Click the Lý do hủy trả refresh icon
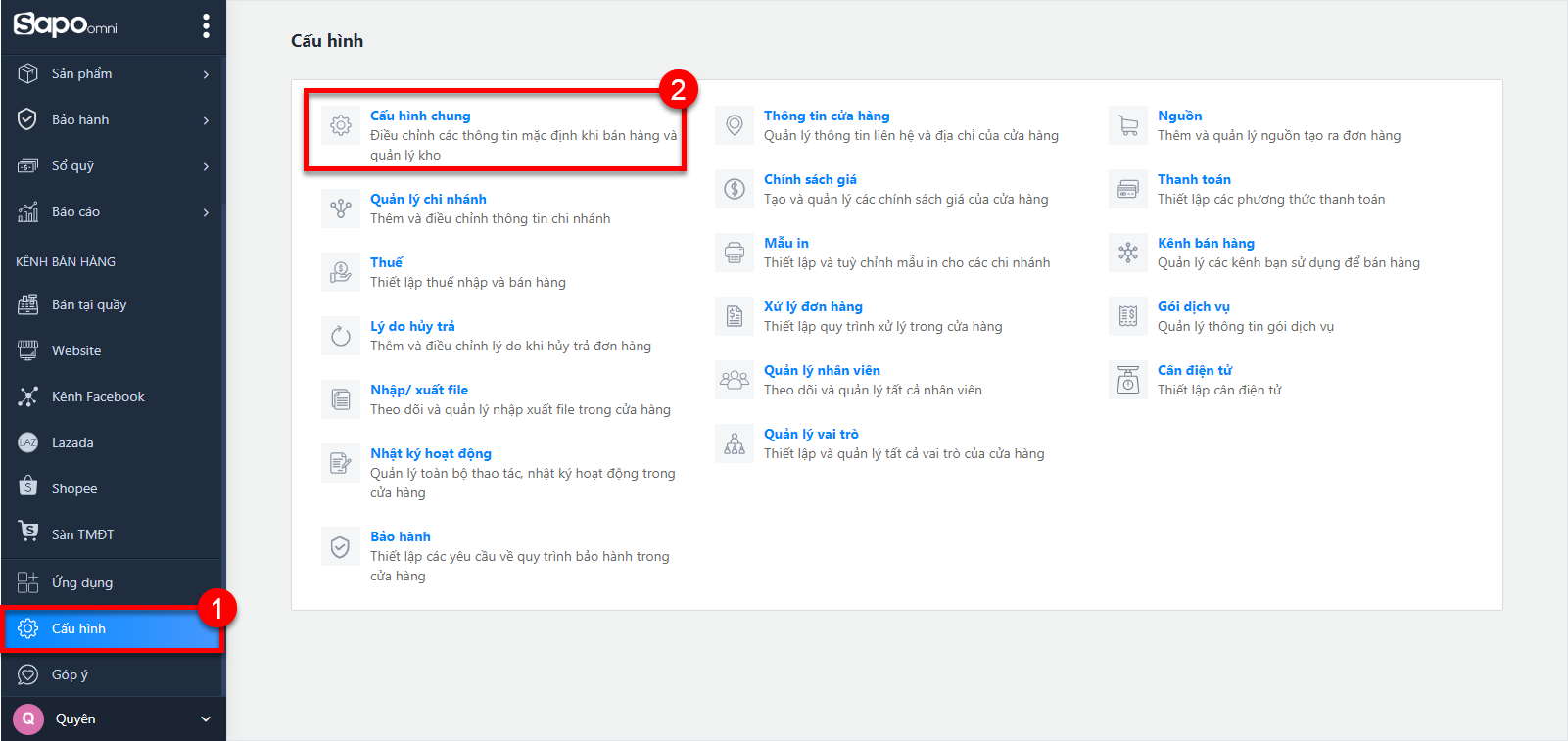 click(341, 336)
